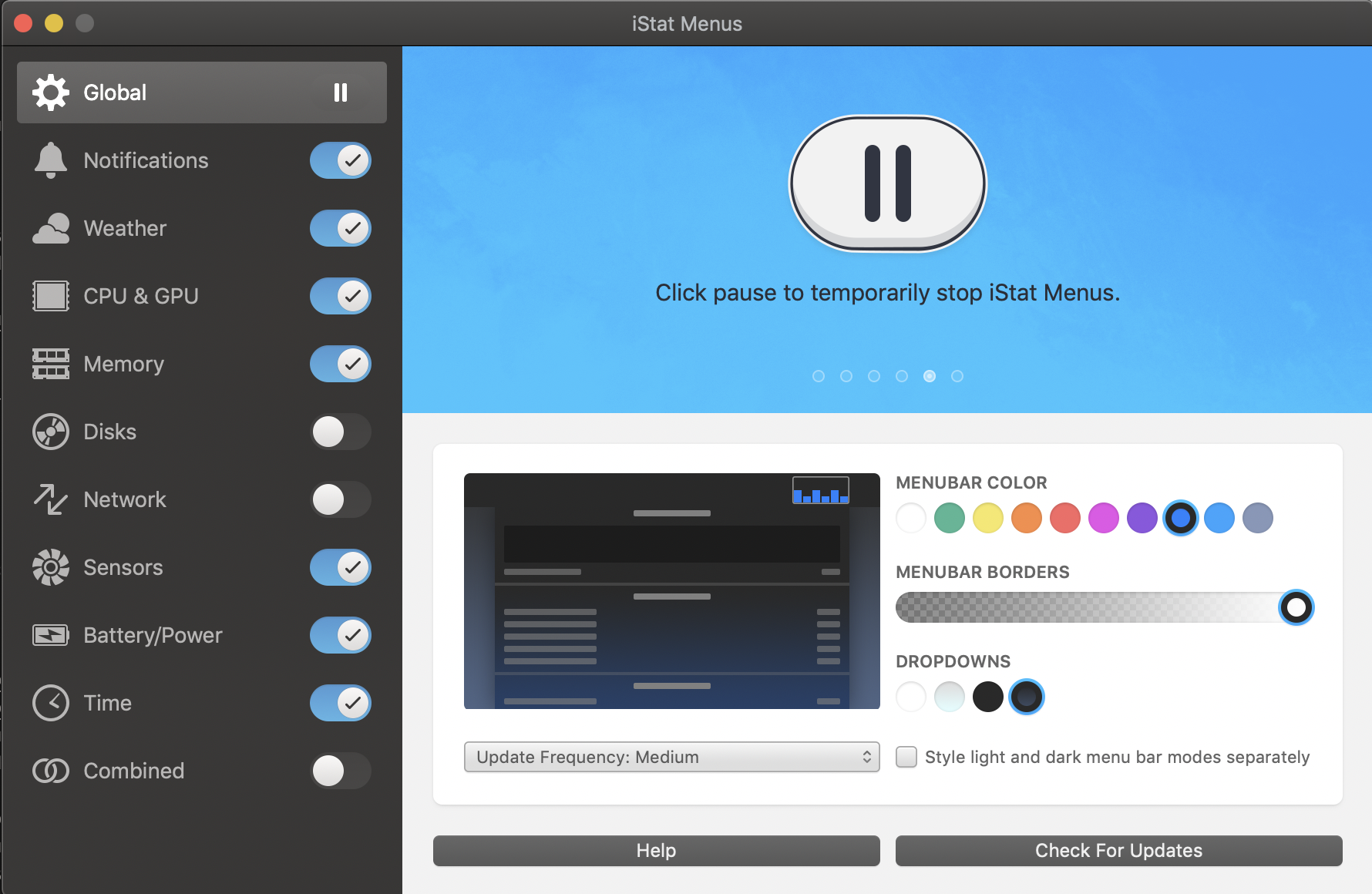Open the Update Frequency dropdown
1372x894 pixels.
672,757
